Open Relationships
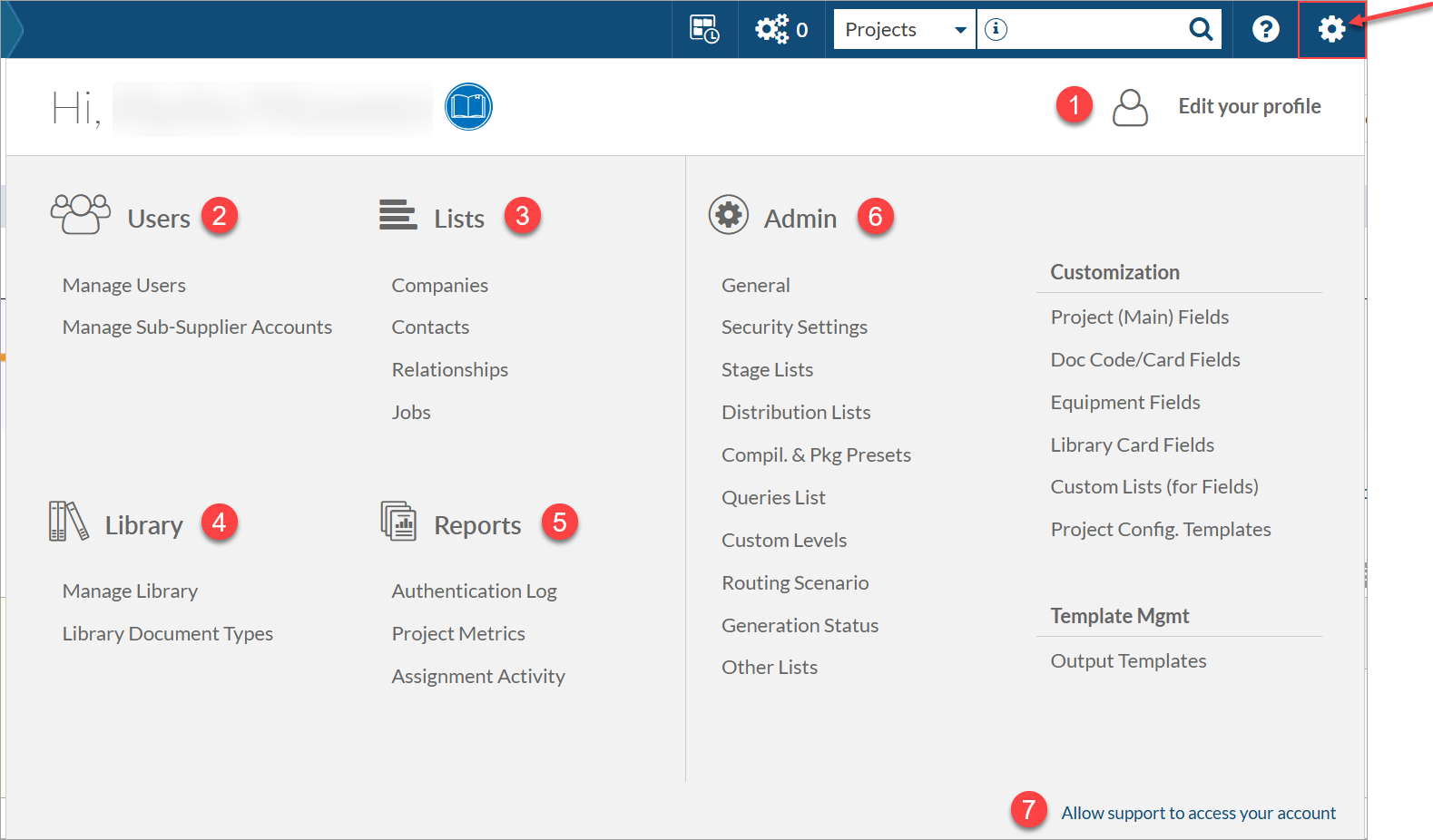The image size is (1433, 840). (x=450, y=370)
